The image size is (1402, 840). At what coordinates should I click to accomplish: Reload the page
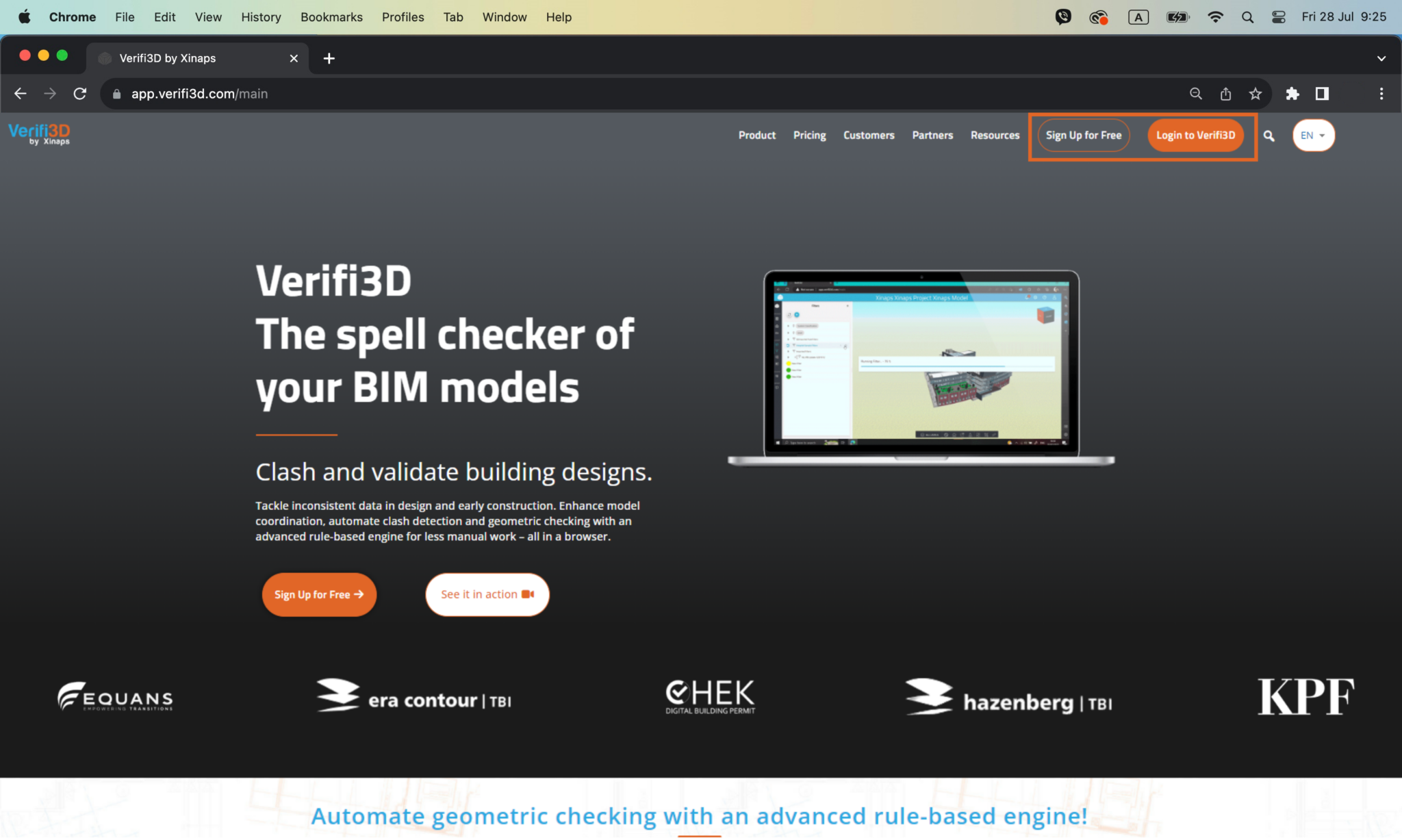(x=80, y=94)
